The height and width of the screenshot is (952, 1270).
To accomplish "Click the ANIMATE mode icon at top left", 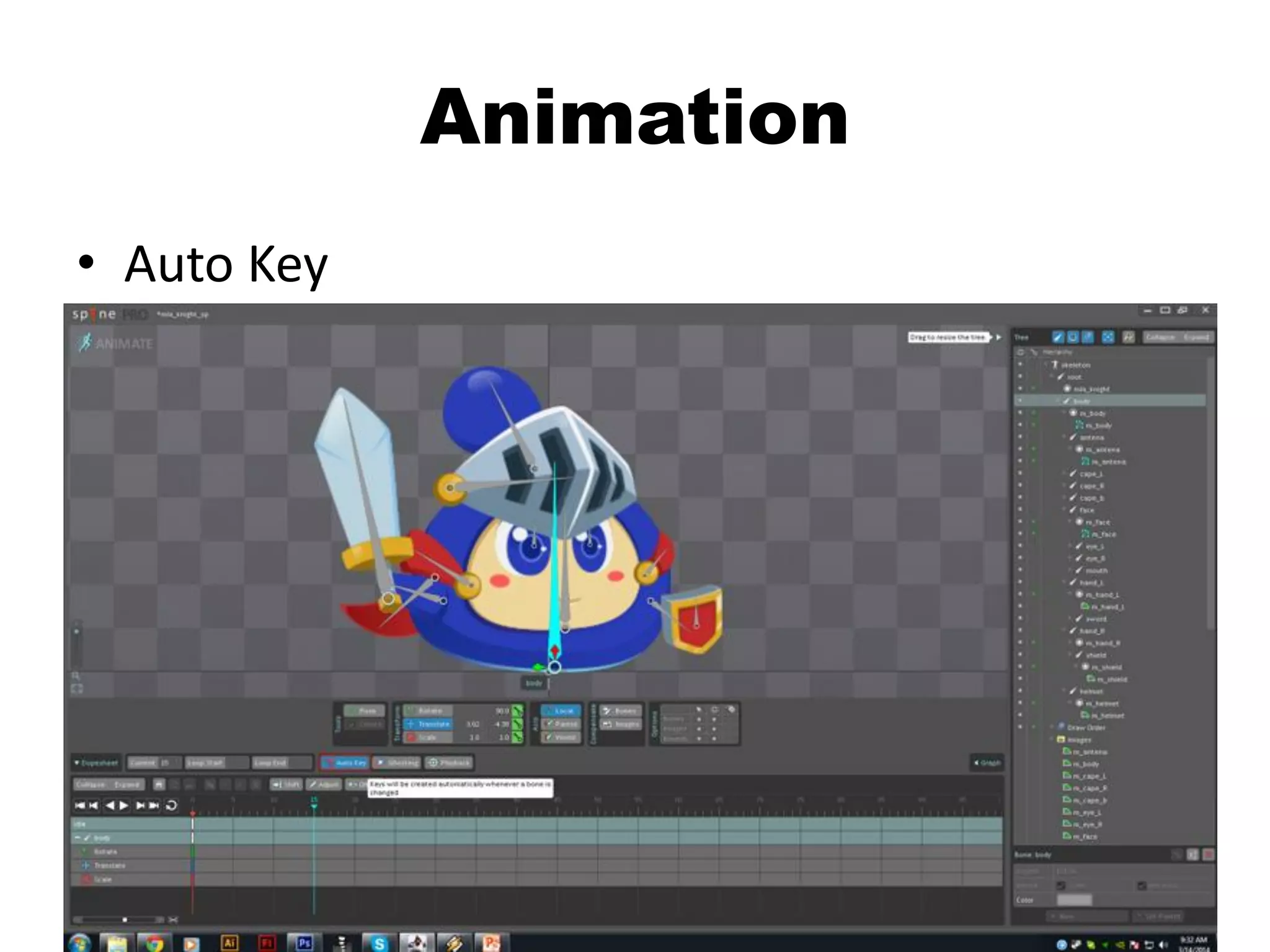I will 86,343.
